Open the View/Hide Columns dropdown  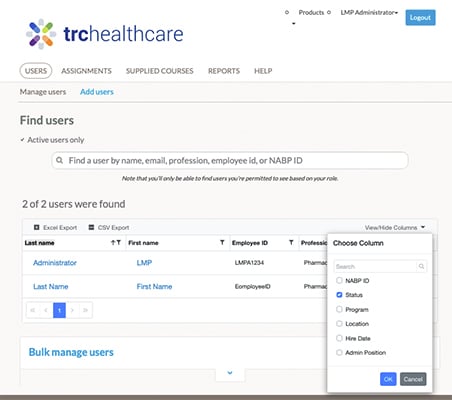395,227
